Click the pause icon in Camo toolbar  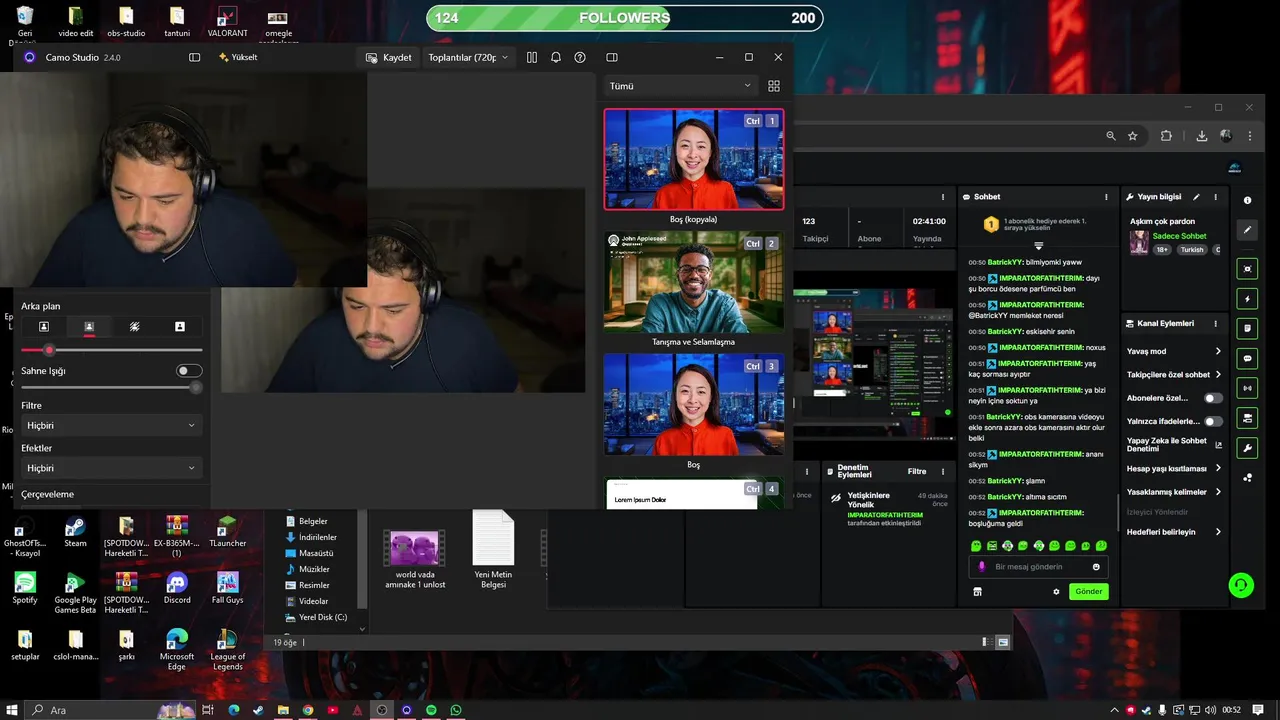(532, 57)
